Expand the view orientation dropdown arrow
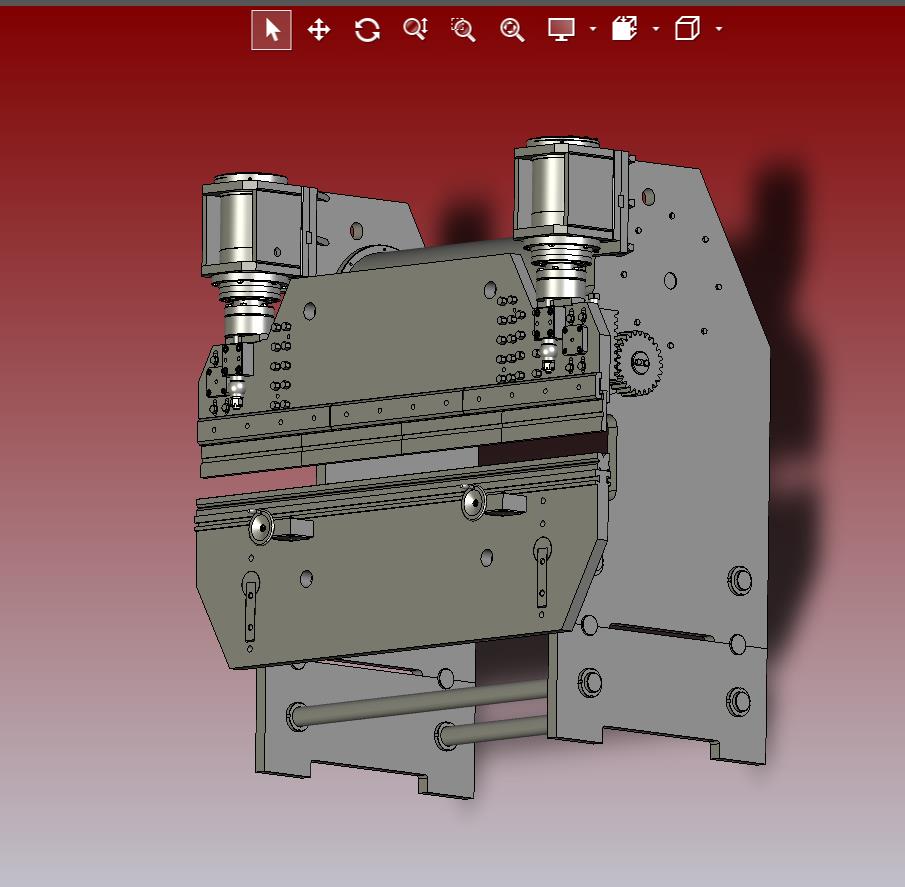The image size is (905, 887). pos(719,28)
